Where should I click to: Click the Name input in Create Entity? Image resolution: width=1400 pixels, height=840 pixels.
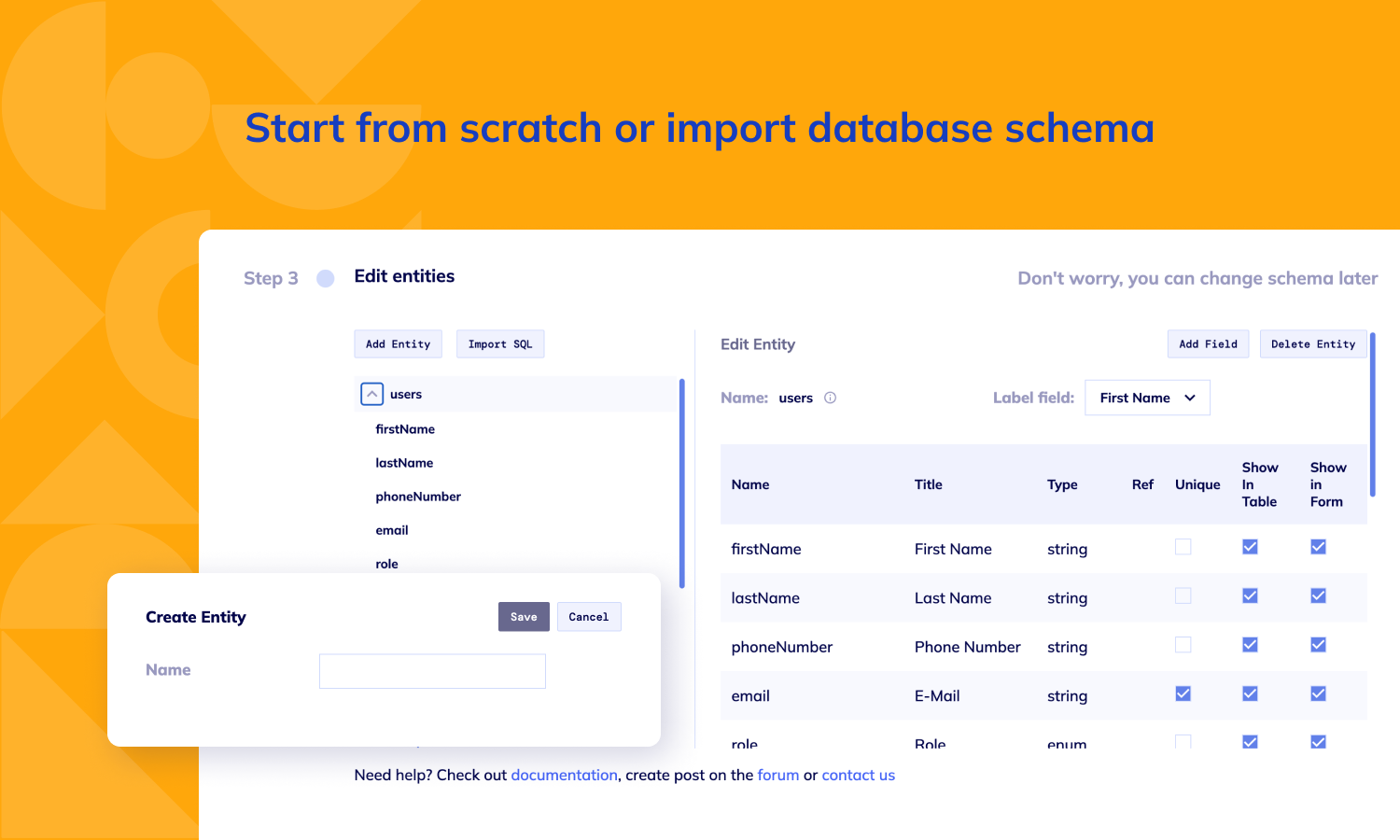click(x=432, y=670)
